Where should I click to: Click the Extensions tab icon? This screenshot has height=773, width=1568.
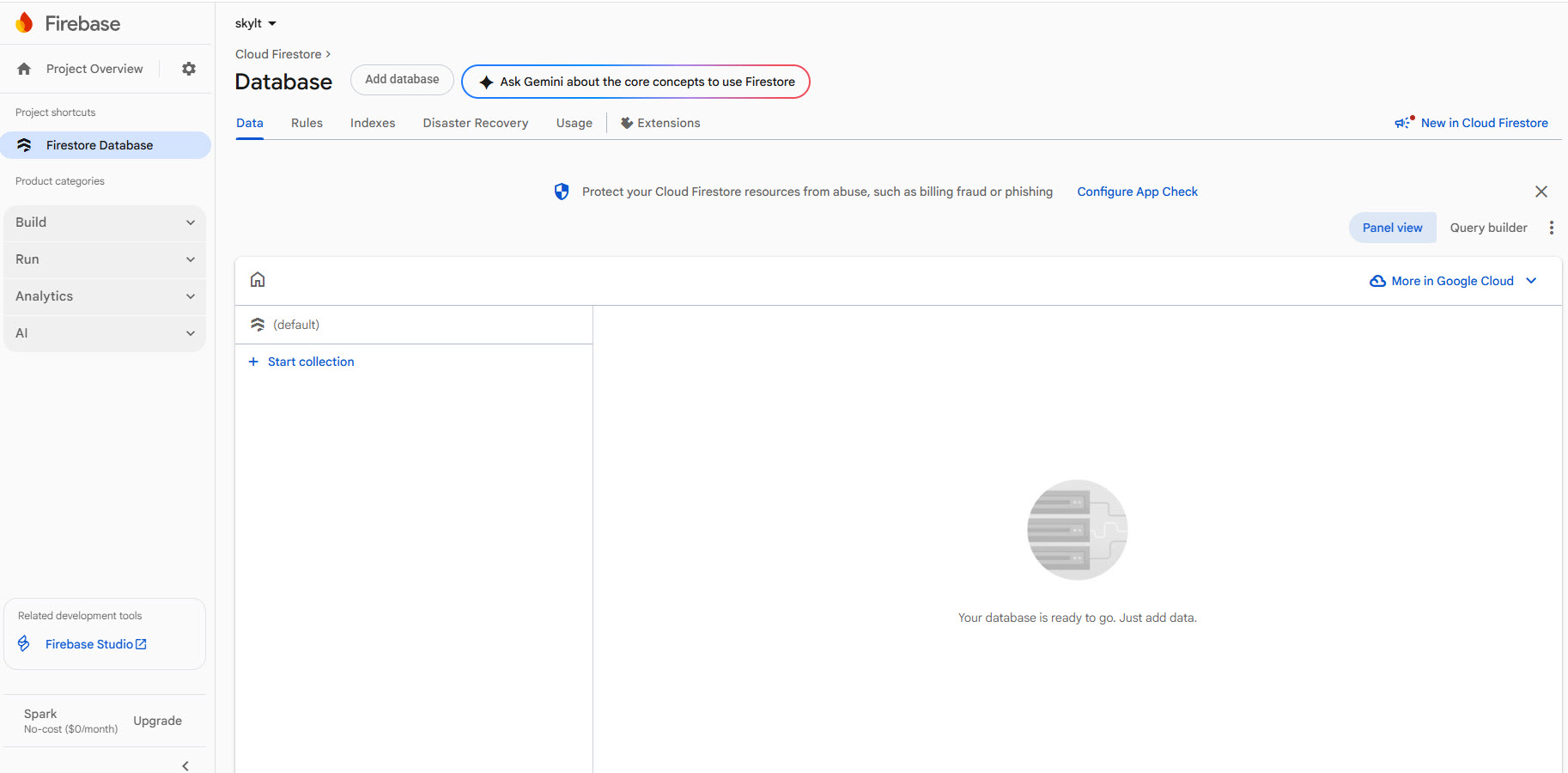(x=627, y=123)
